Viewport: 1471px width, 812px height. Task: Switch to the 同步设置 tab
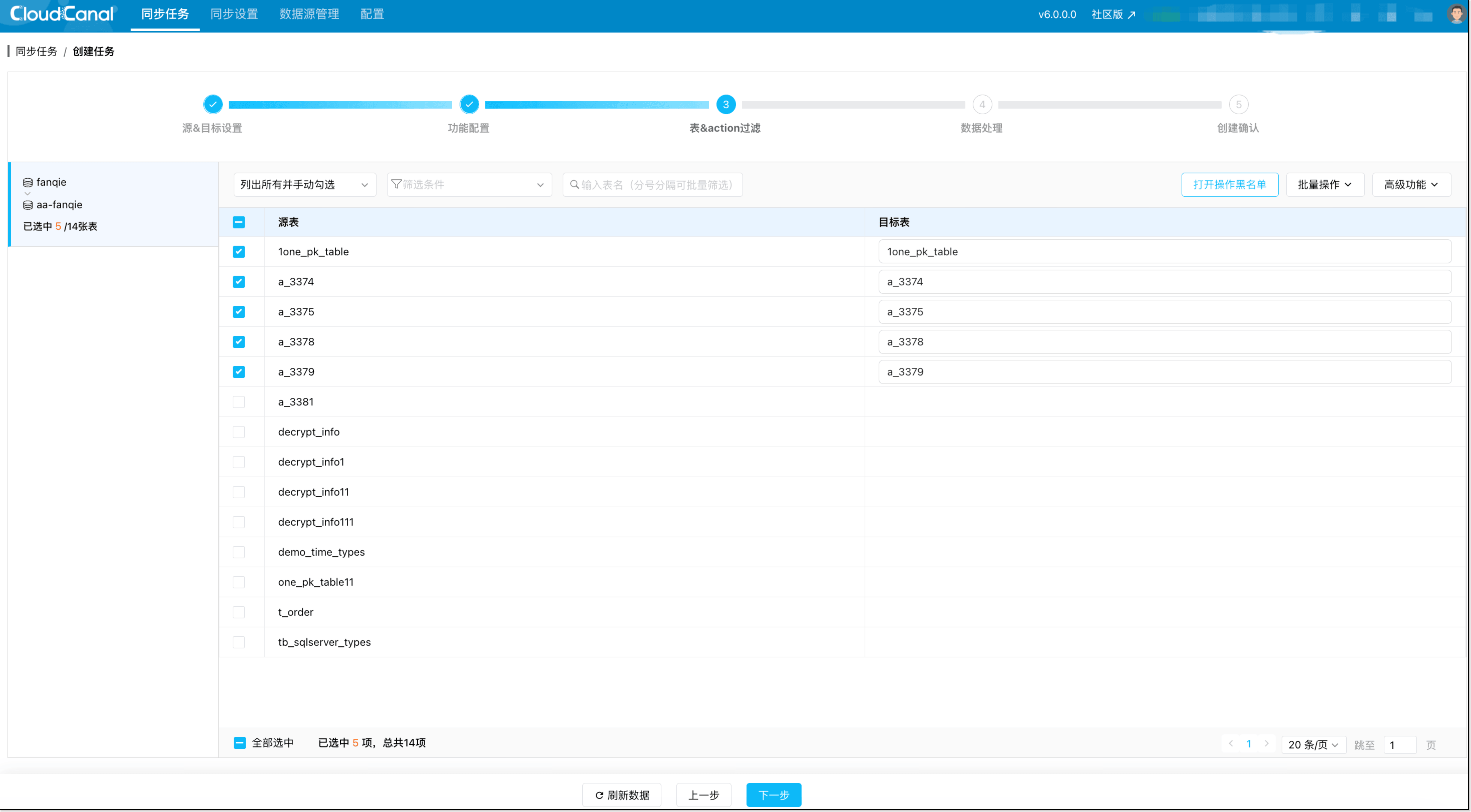(x=234, y=14)
